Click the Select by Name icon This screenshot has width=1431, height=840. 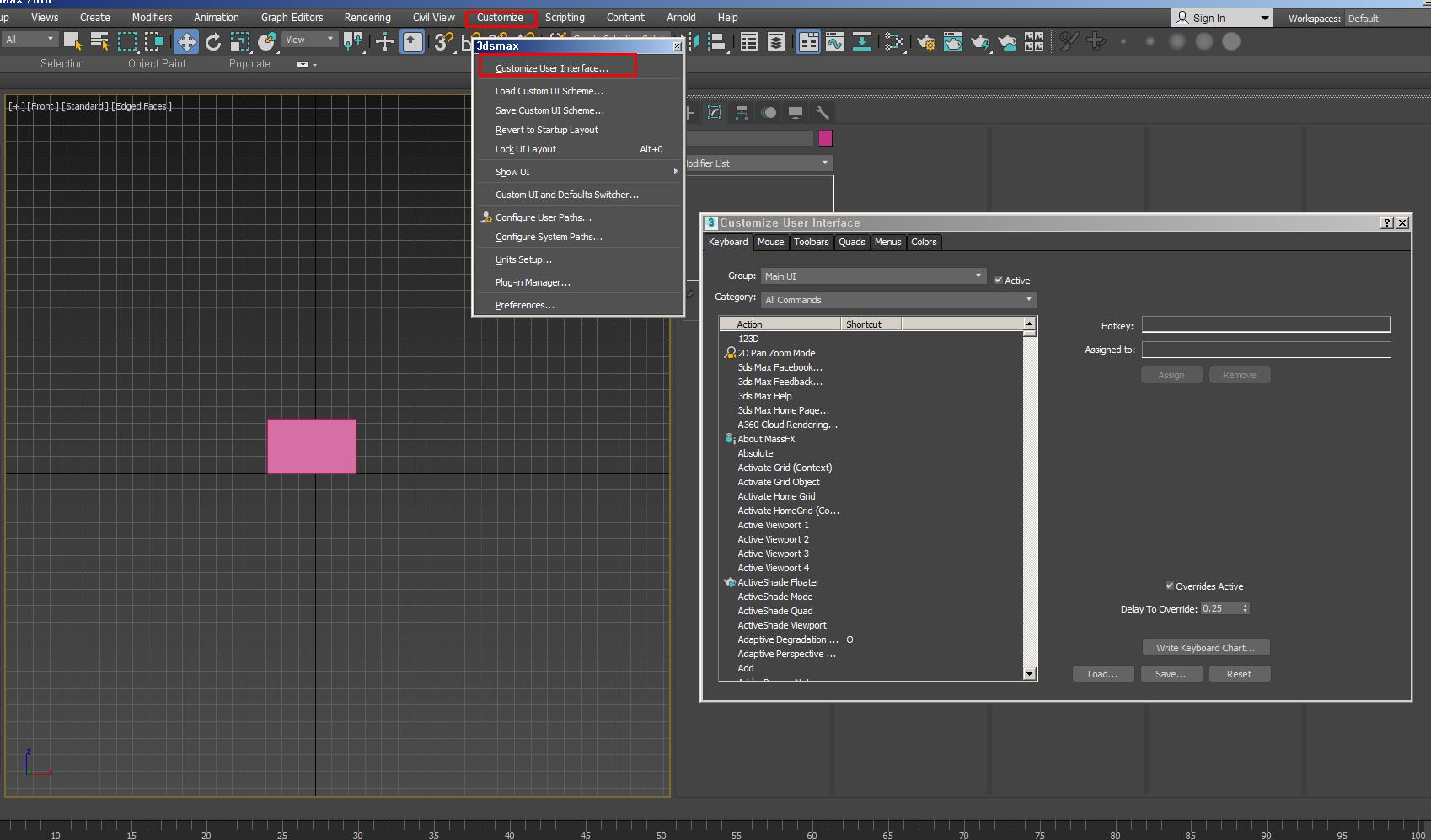tap(99, 41)
